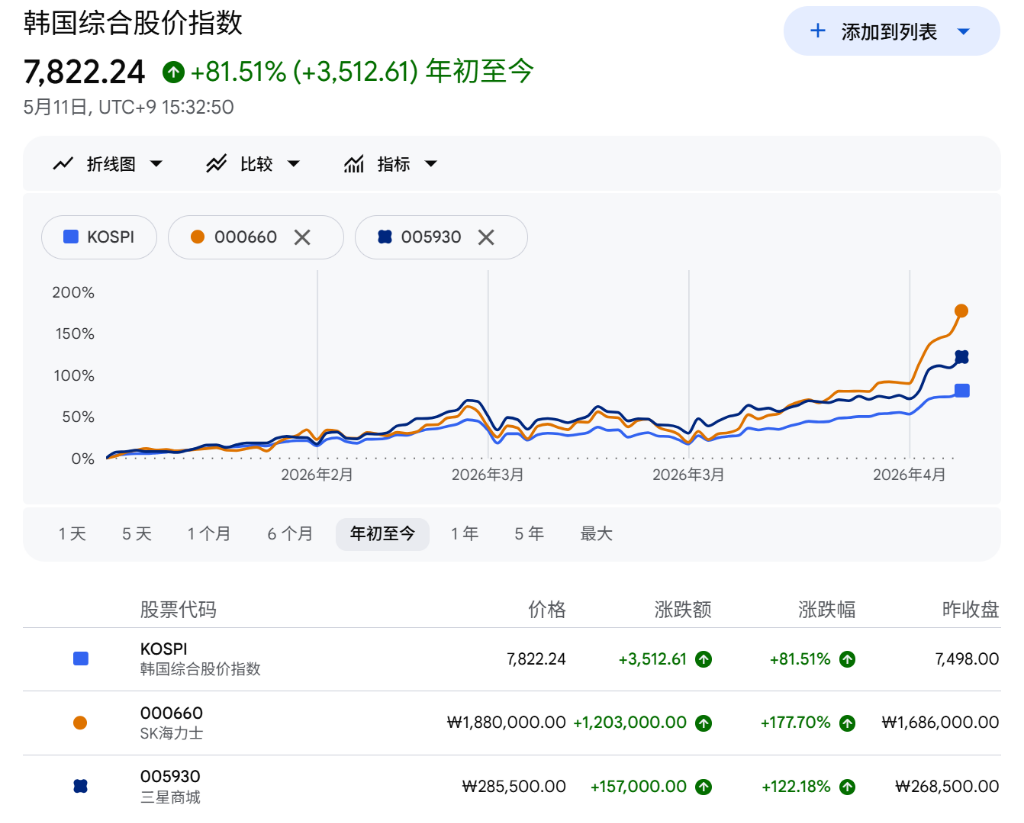Viewport: 1024px width, 823px height.
Task: Click the 昨收盘 column header
Action: pyautogui.click(x=970, y=609)
